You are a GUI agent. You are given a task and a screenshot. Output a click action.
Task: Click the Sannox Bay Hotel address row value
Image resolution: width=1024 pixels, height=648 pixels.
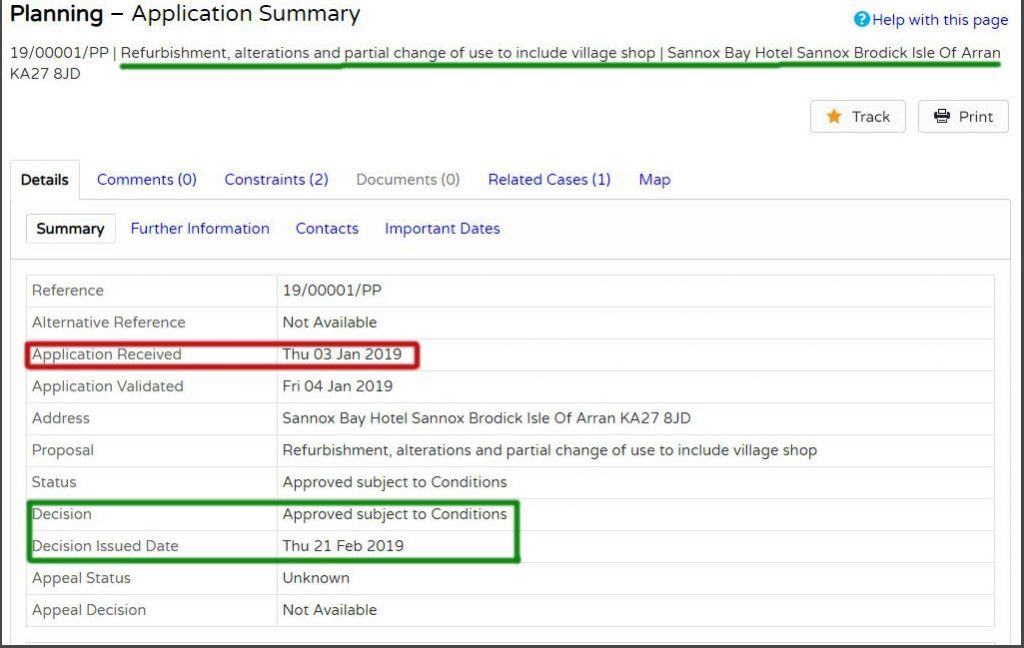[486, 418]
